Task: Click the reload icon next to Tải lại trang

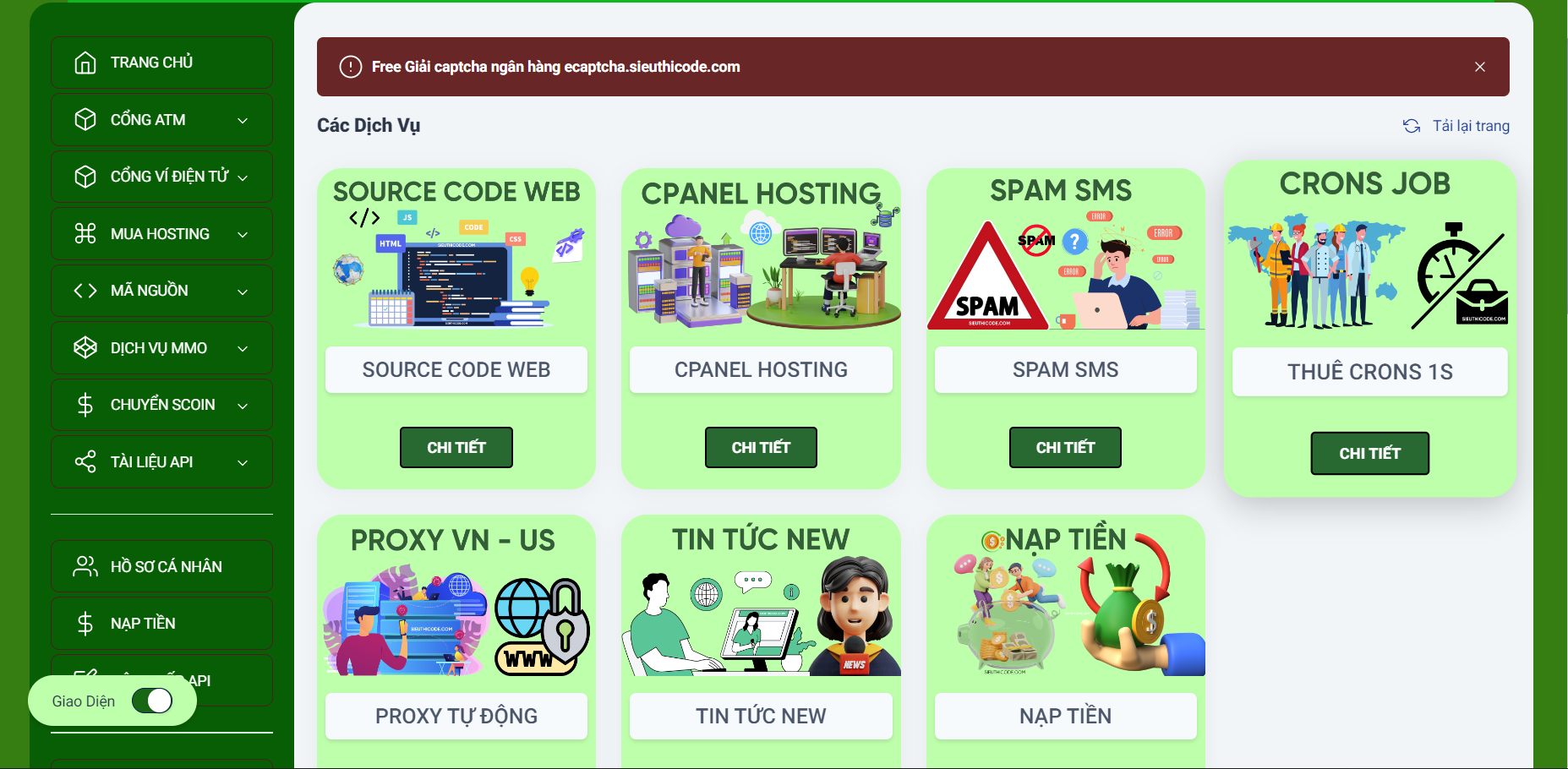Action: (x=1411, y=126)
